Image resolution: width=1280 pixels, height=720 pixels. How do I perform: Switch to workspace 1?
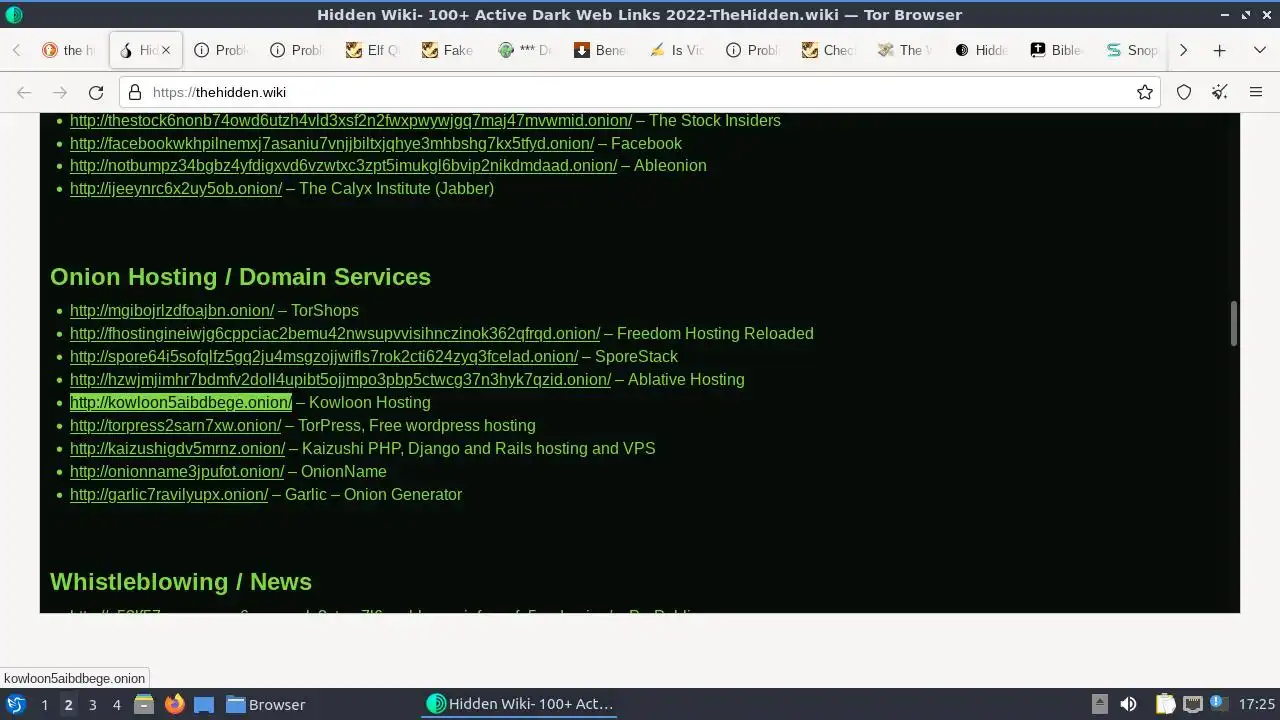click(x=44, y=705)
